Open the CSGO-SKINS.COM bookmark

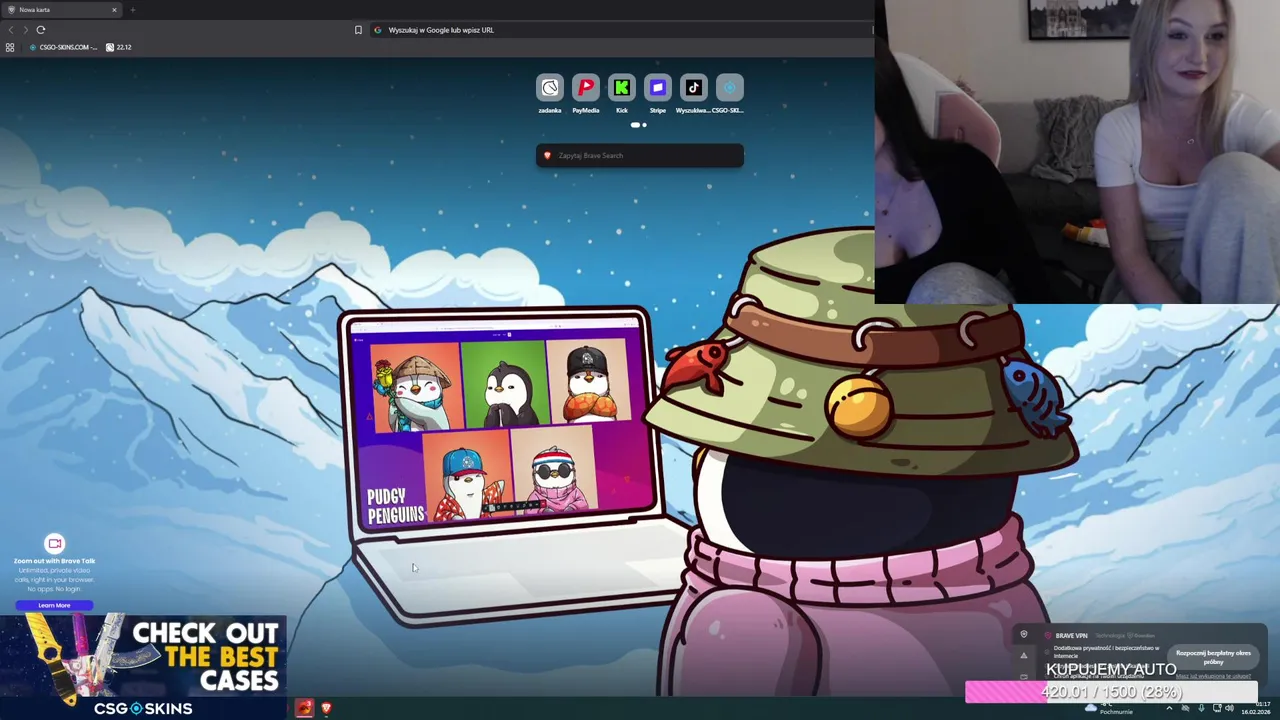coord(63,47)
